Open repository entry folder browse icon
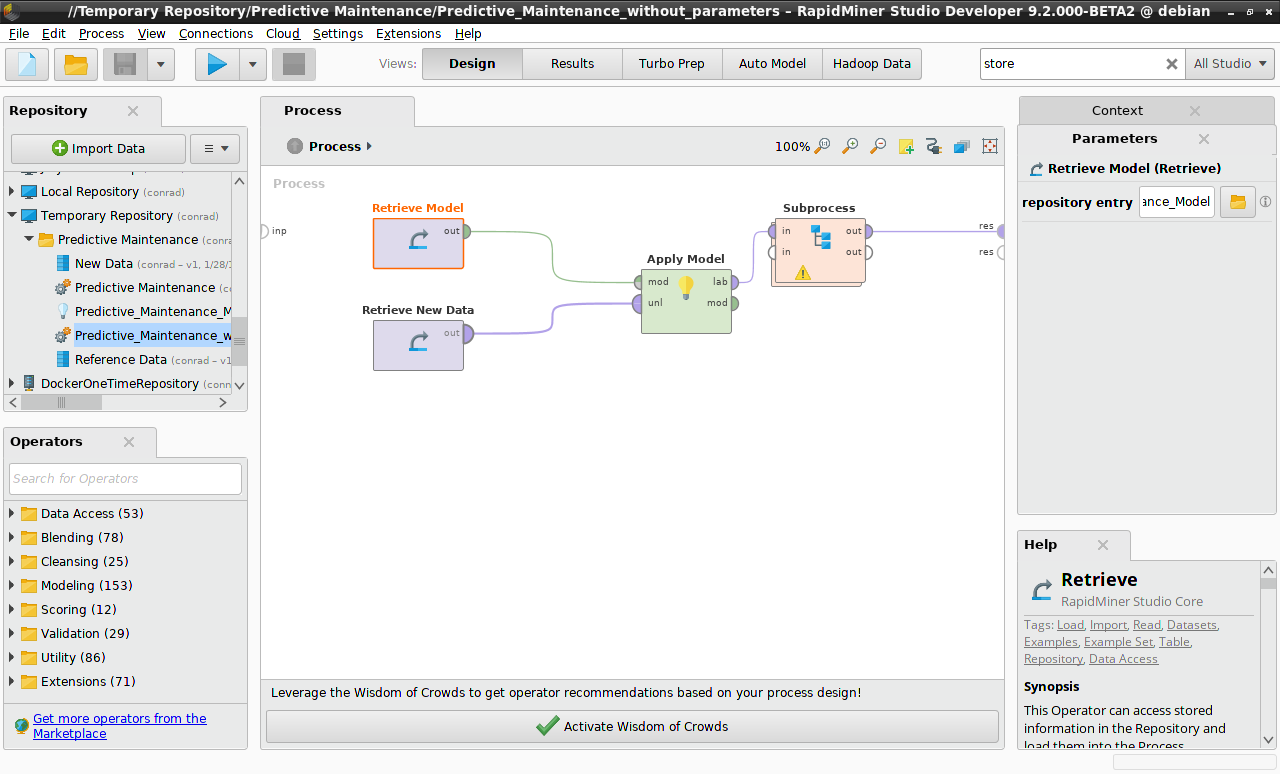This screenshot has height=774, width=1280. (x=1237, y=202)
